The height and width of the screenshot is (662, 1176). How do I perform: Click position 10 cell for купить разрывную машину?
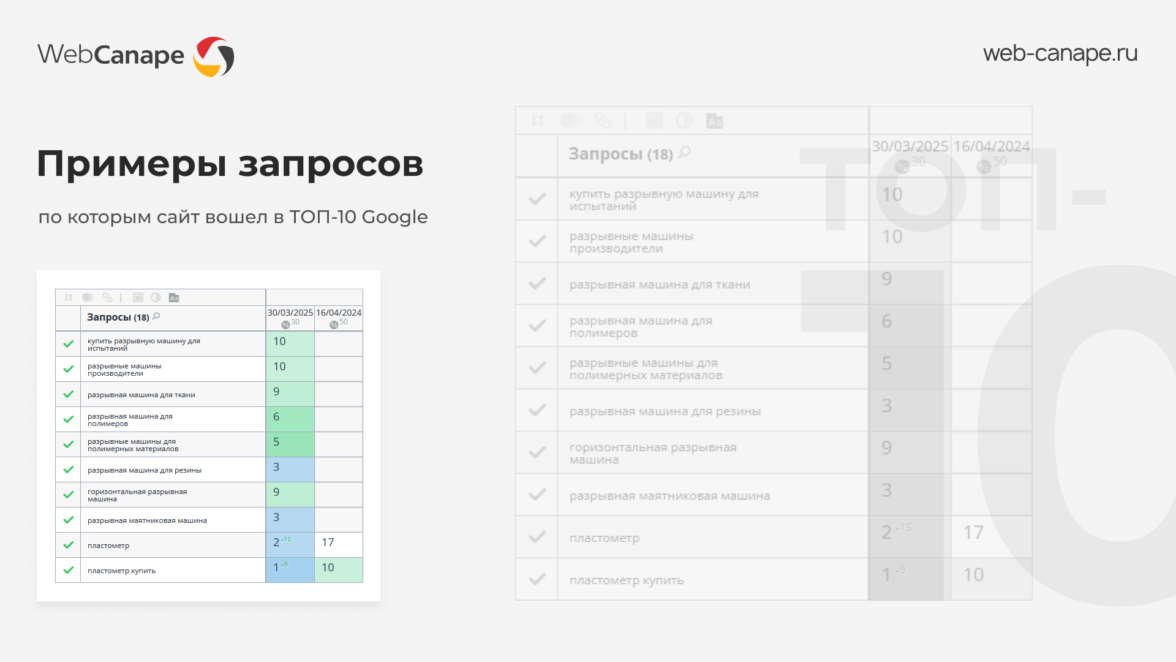[x=290, y=343]
